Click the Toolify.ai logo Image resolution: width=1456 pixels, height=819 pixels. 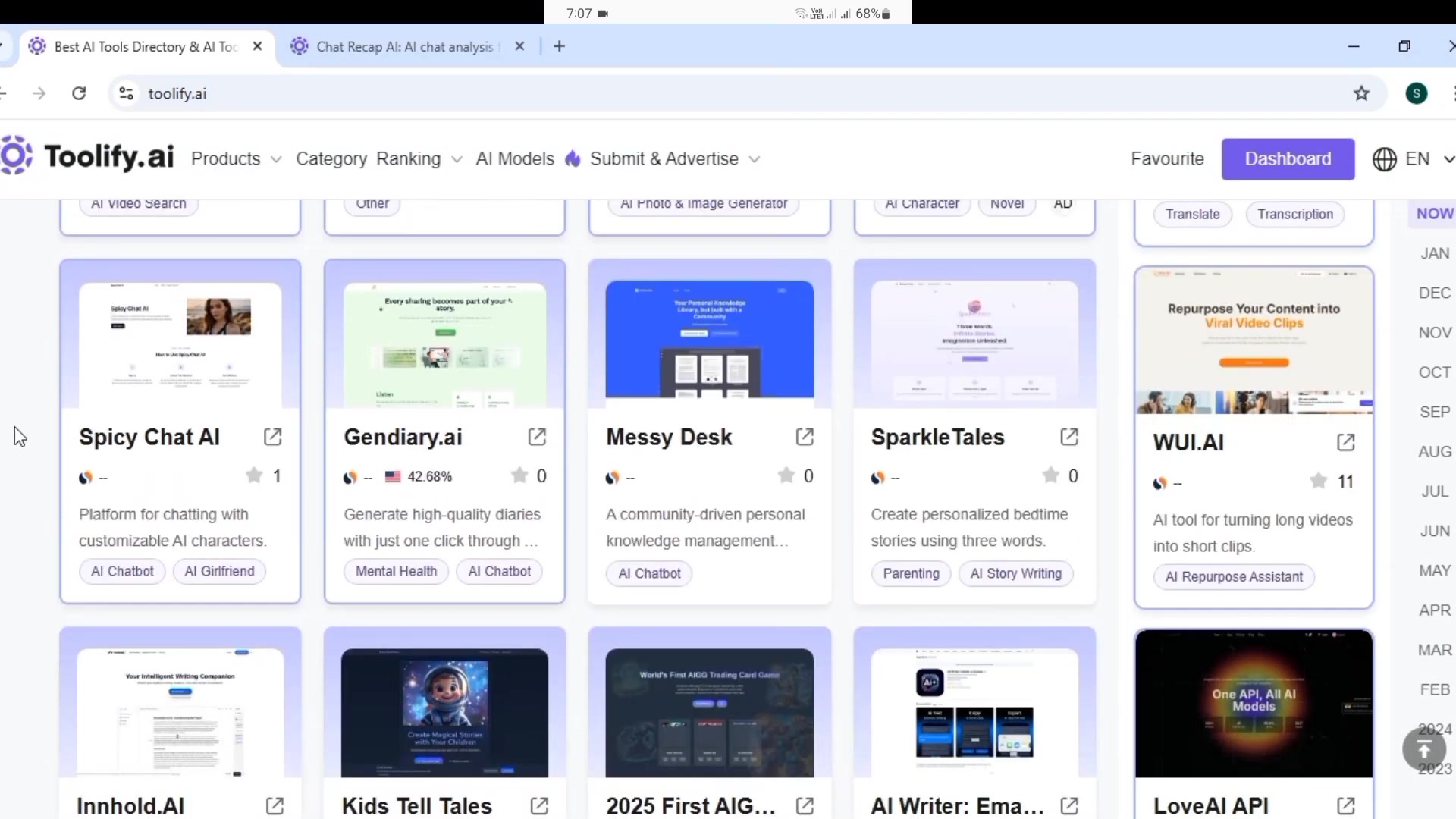click(x=87, y=156)
